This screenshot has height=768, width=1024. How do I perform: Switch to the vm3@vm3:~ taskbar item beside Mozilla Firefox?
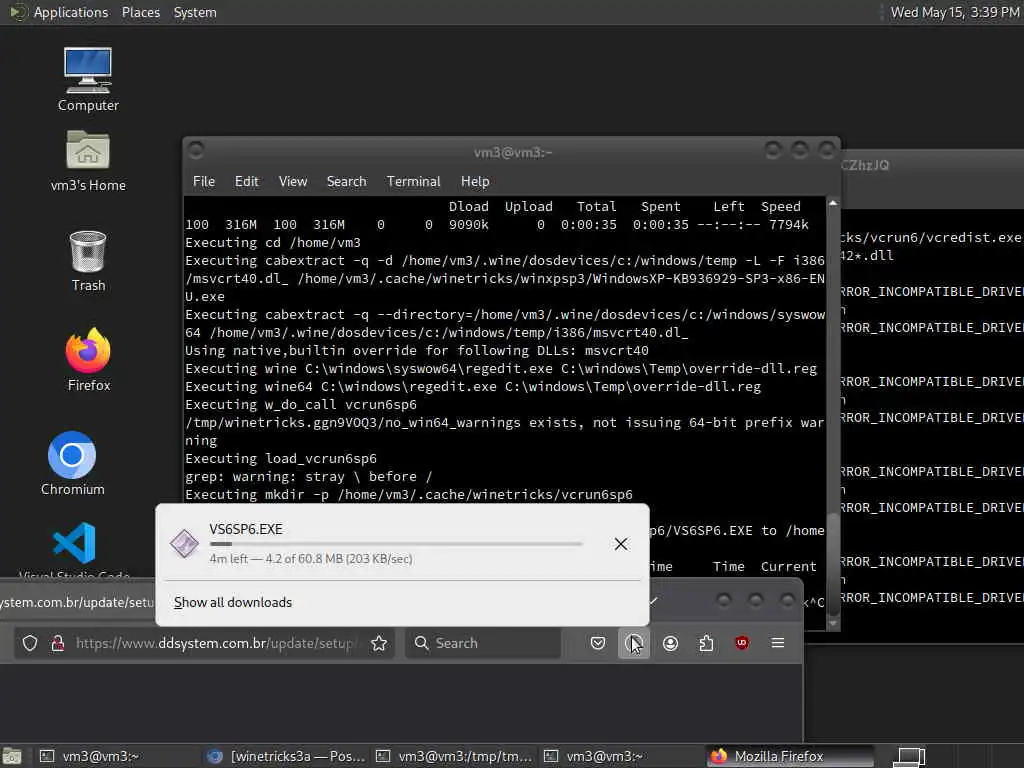click(622, 756)
